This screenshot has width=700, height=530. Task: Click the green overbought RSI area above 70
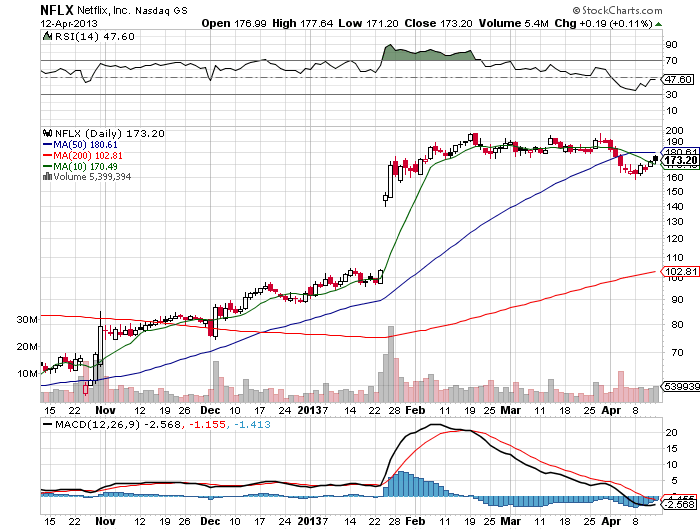point(426,54)
